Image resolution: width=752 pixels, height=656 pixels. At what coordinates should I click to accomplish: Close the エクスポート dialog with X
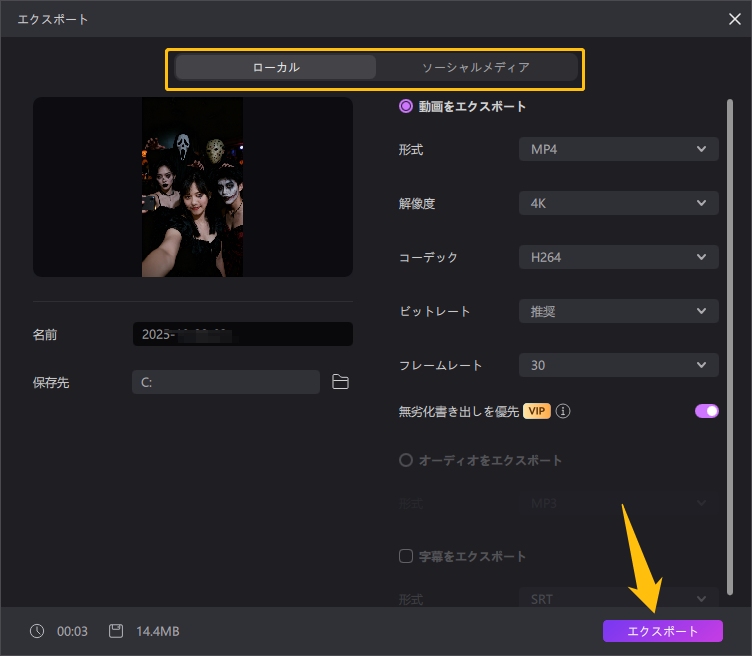pos(735,18)
